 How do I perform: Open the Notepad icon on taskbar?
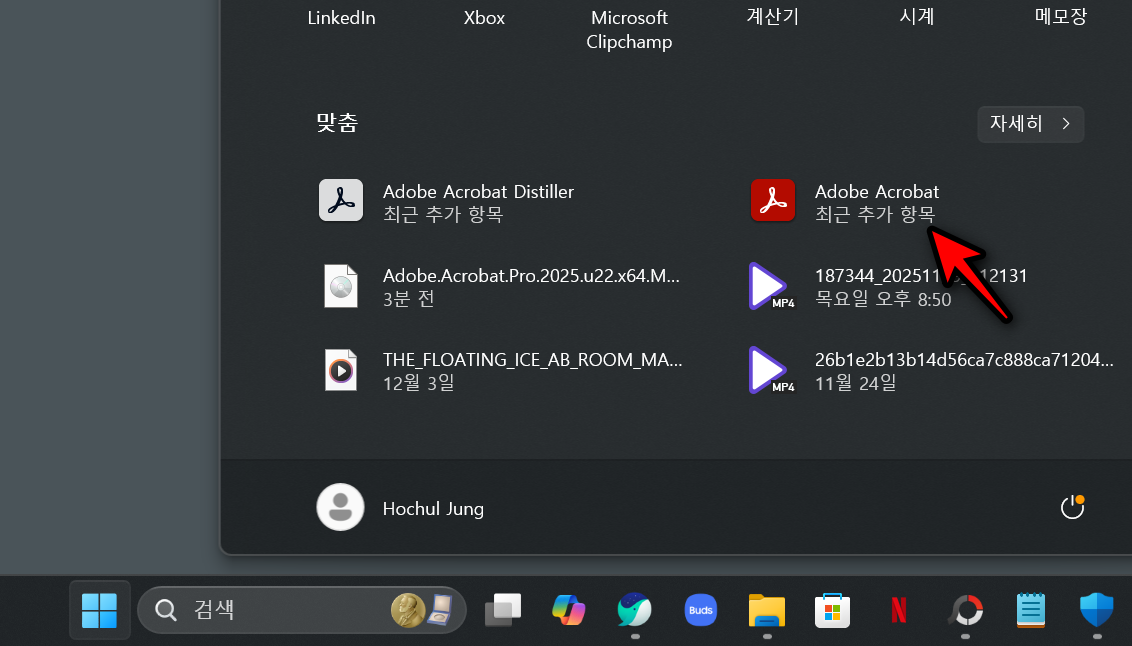(1031, 610)
